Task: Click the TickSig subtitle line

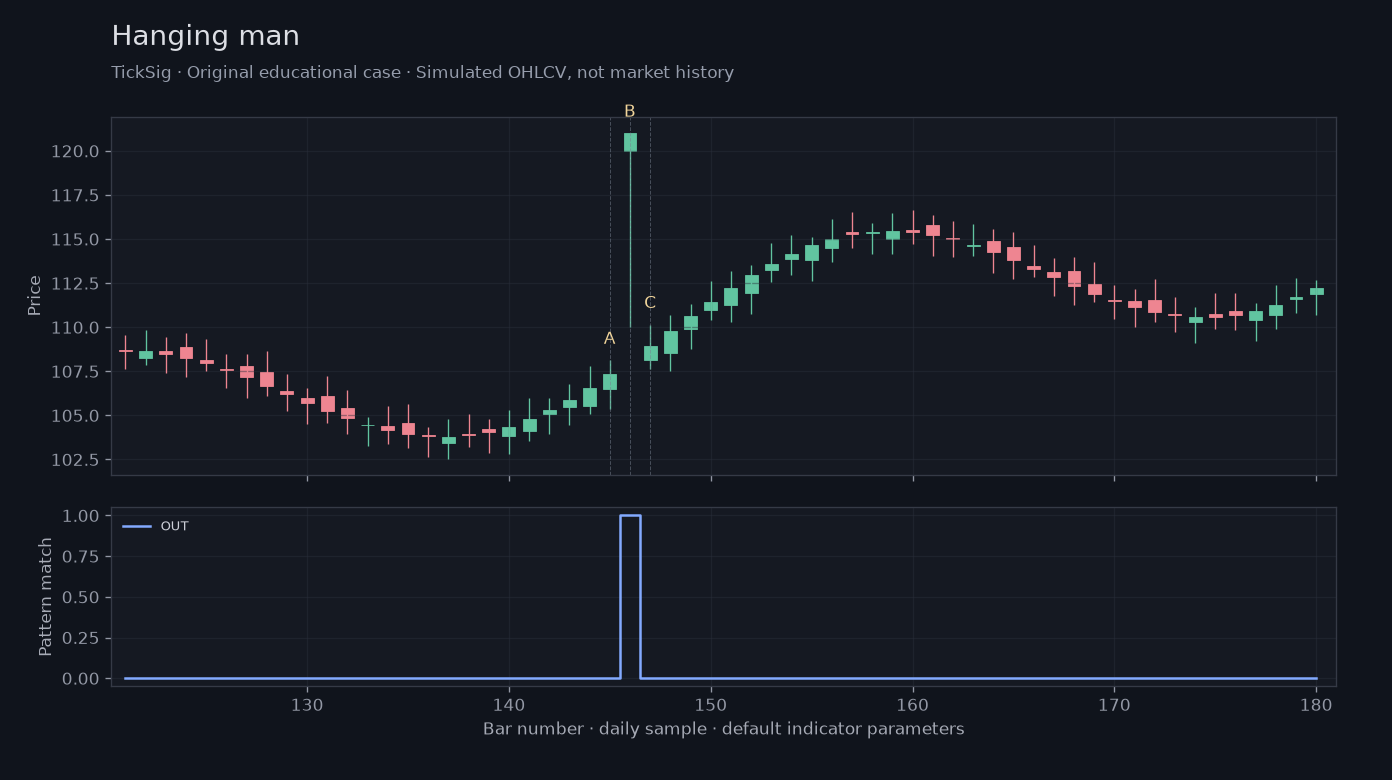Action: point(422,73)
